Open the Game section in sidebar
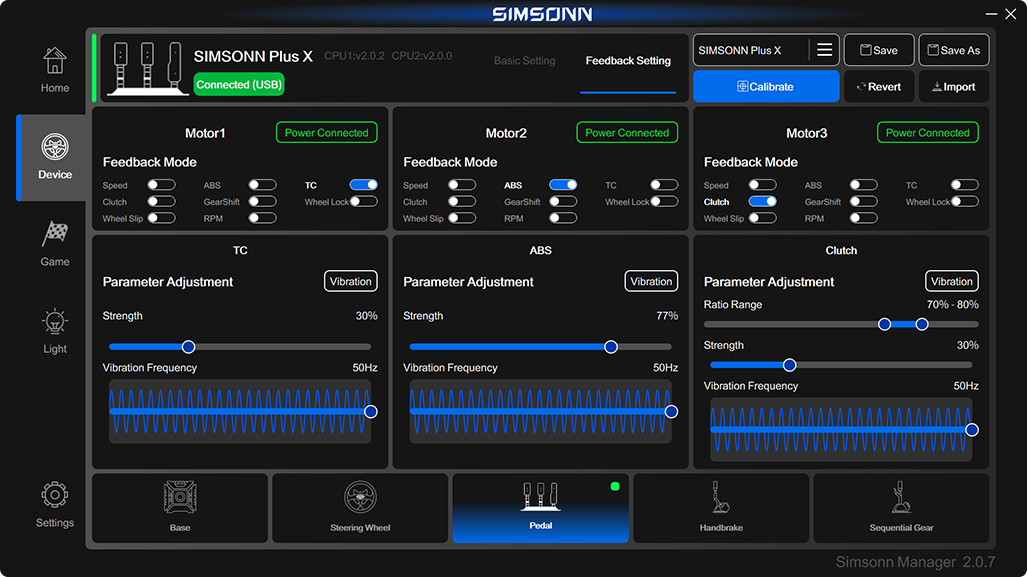 pos(55,245)
